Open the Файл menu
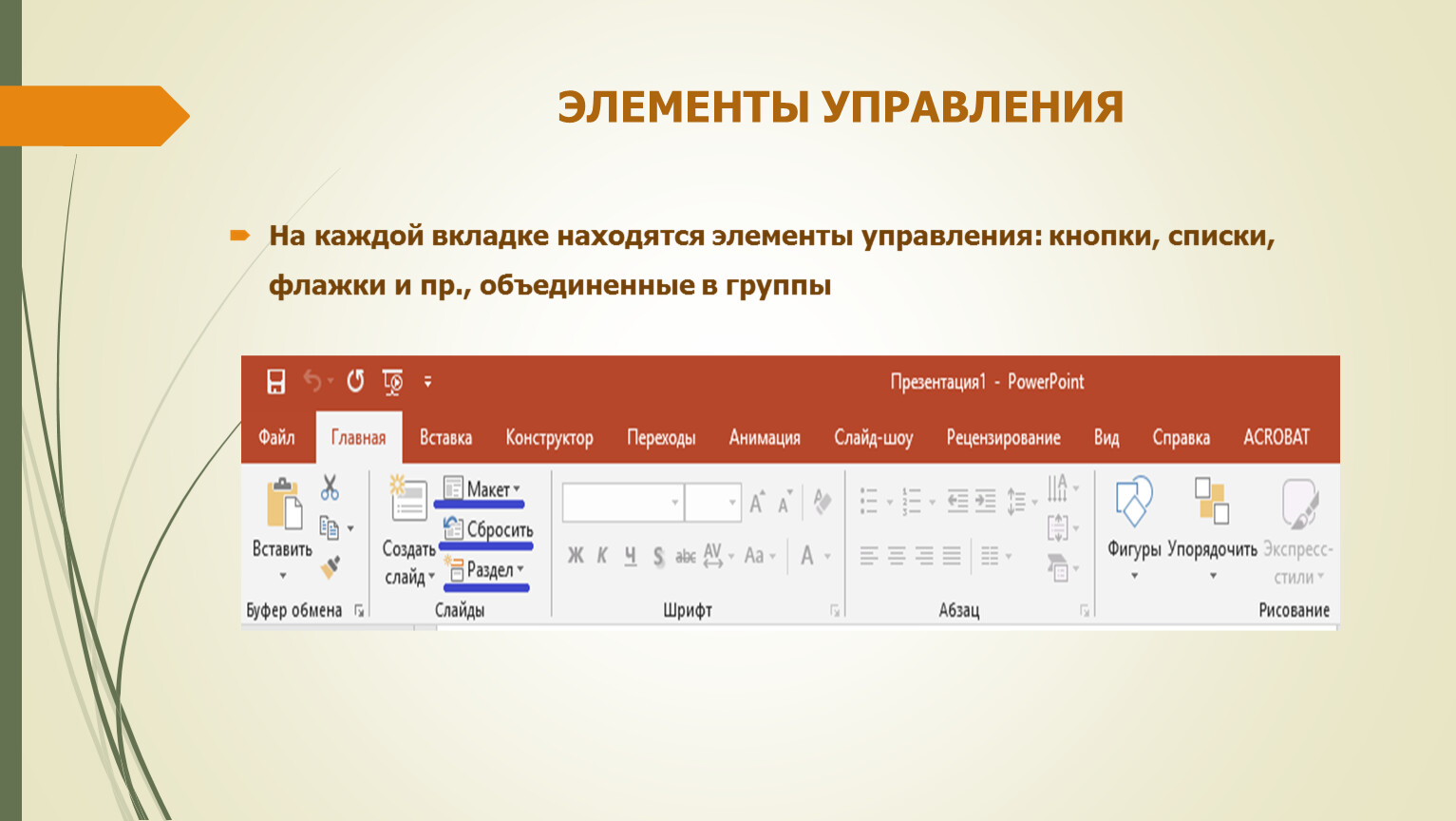Image resolution: width=1456 pixels, height=821 pixels. pyautogui.click(x=276, y=437)
